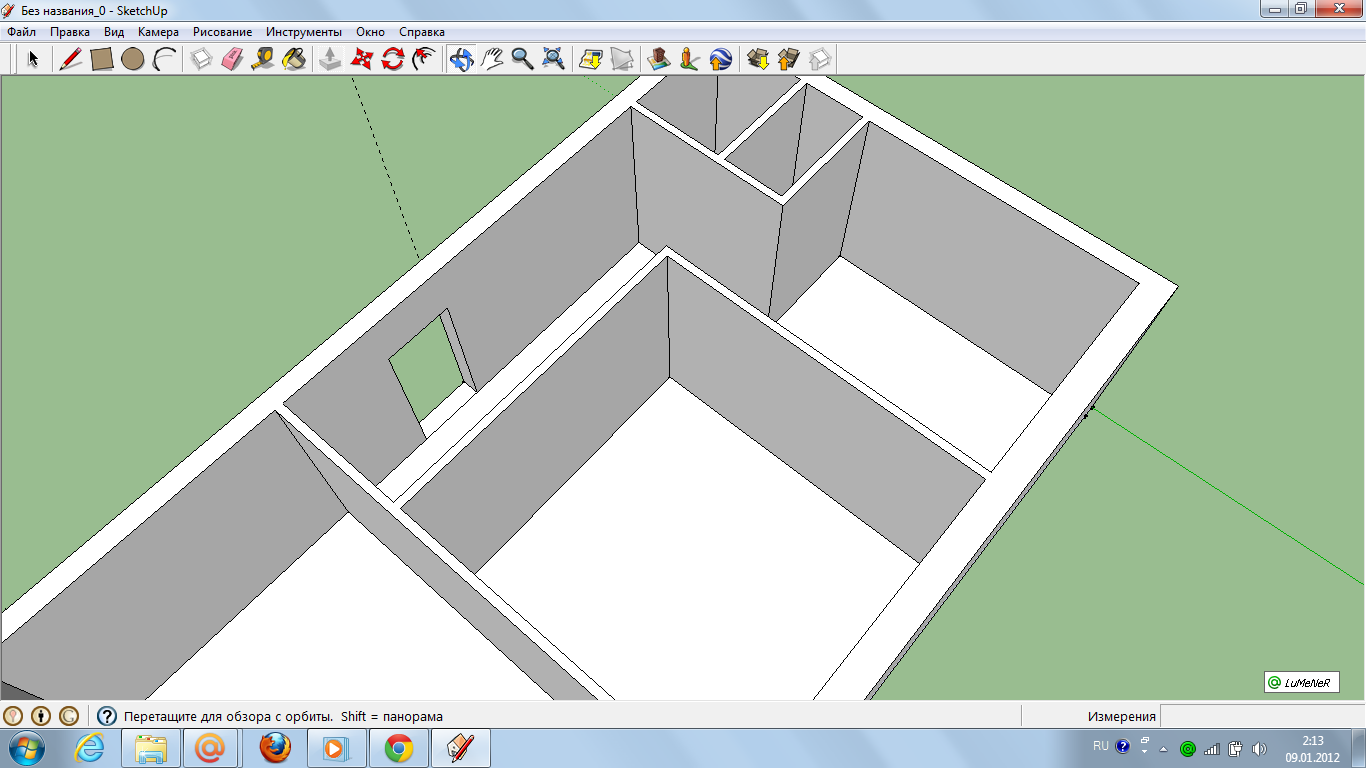Pick the Line pencil tool
The image size is (1366, 768).
click(x=70, y=59)
